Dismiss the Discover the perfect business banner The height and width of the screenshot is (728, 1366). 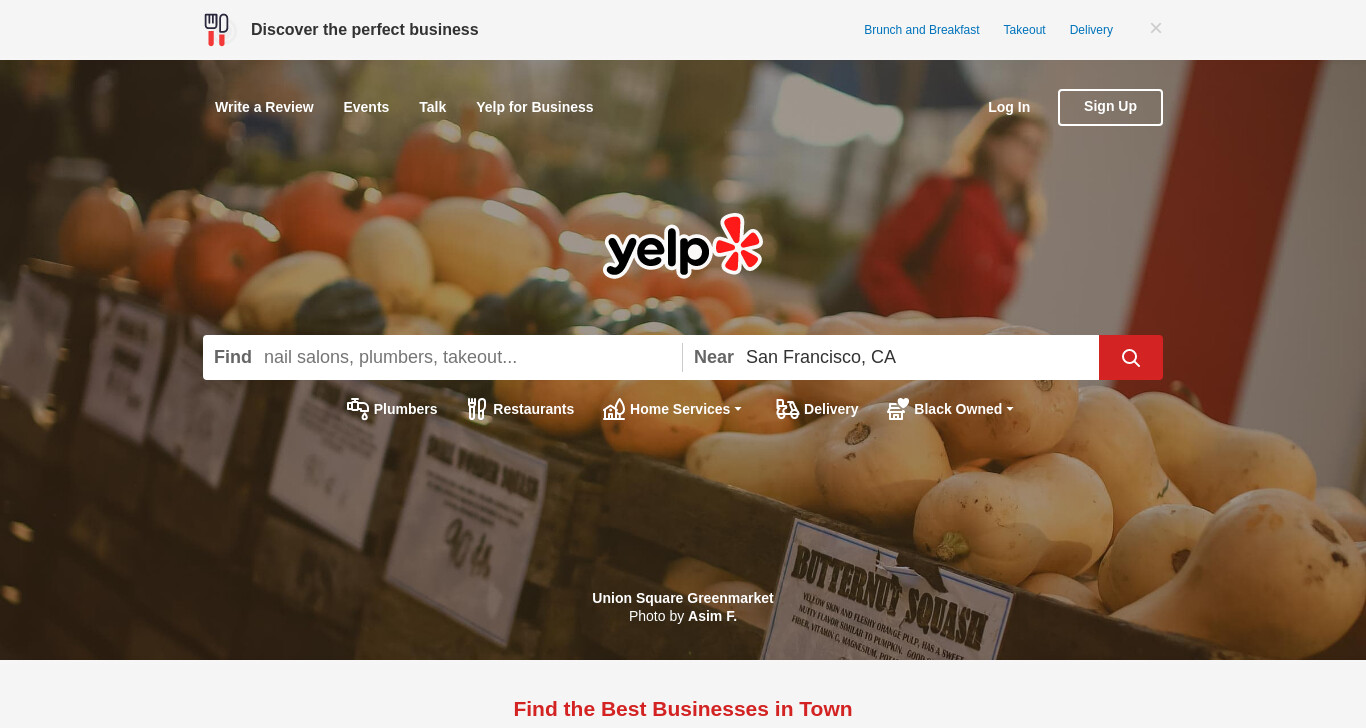click(1156, 28)
